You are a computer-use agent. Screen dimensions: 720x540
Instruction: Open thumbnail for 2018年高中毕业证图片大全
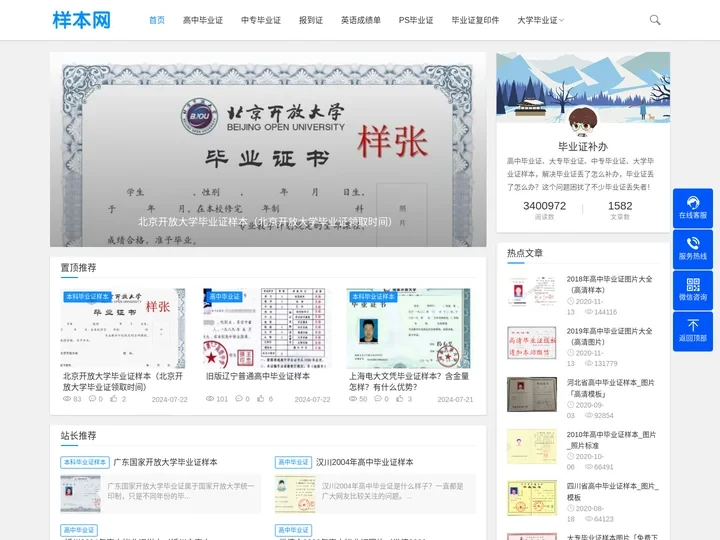point(532,292)
